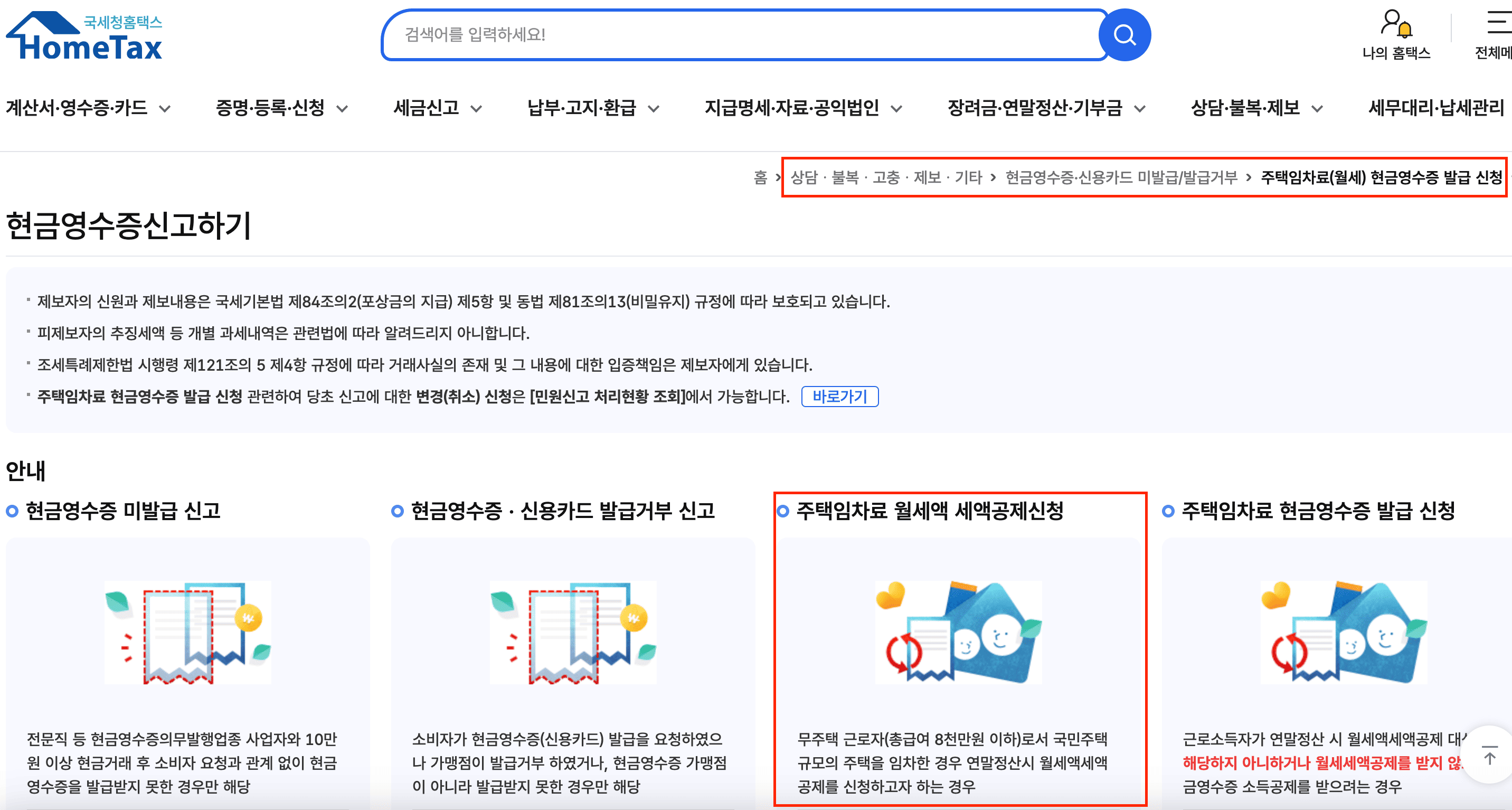Click the blue search magnifier button
The image size is (1512, 810).
coord(1124,35)
